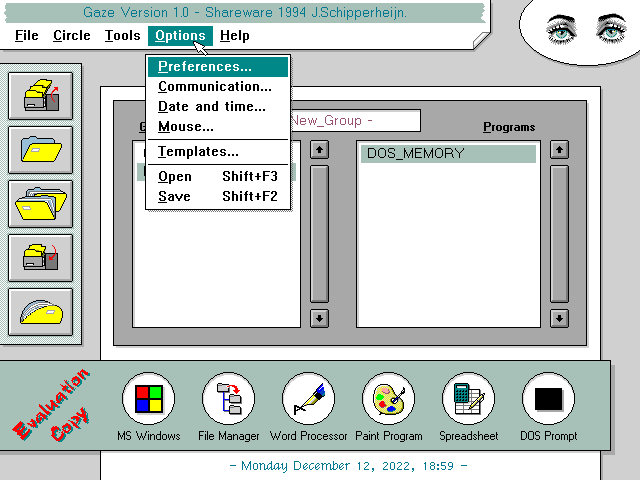Click the eyes logo at top right
Screen dimensions: 640x480
[586, 29]
